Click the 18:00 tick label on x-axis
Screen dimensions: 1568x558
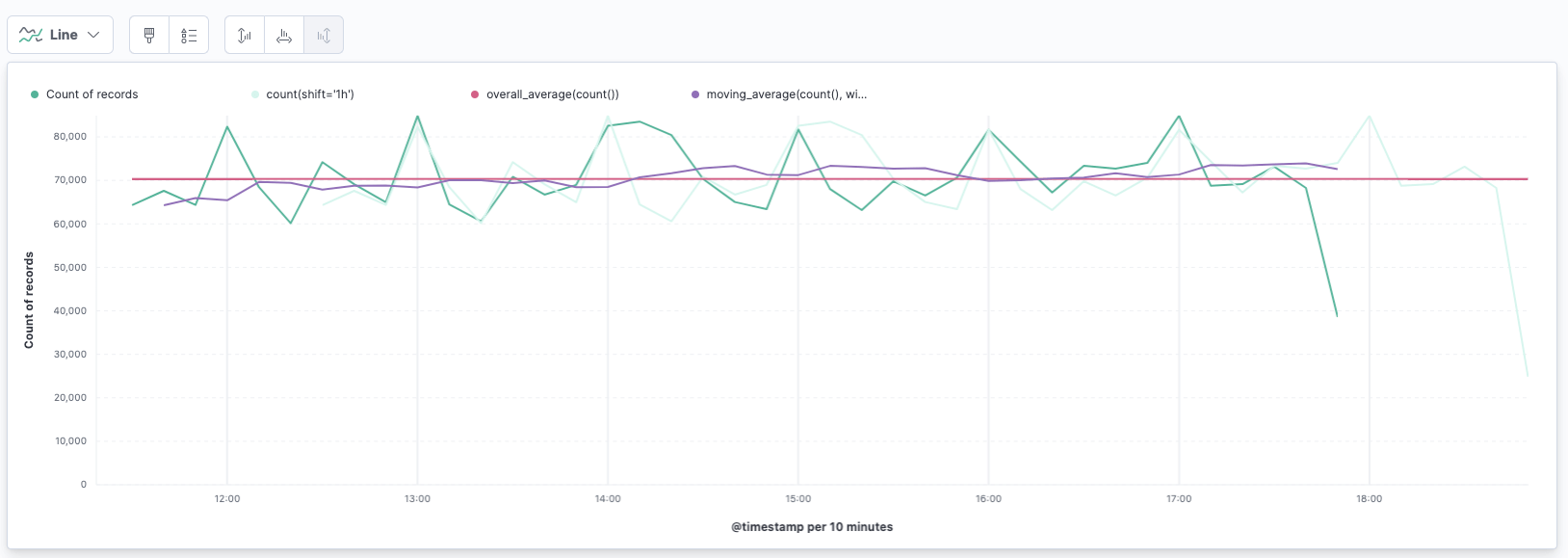(x=1369, y=499)
